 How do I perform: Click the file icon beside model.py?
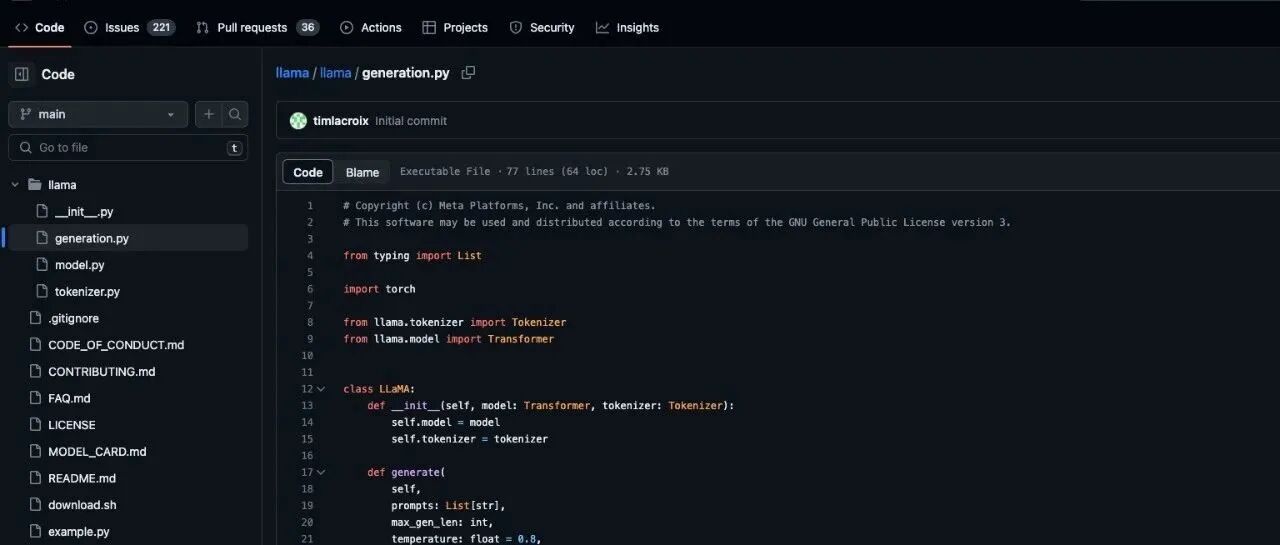tap(41, 265)
